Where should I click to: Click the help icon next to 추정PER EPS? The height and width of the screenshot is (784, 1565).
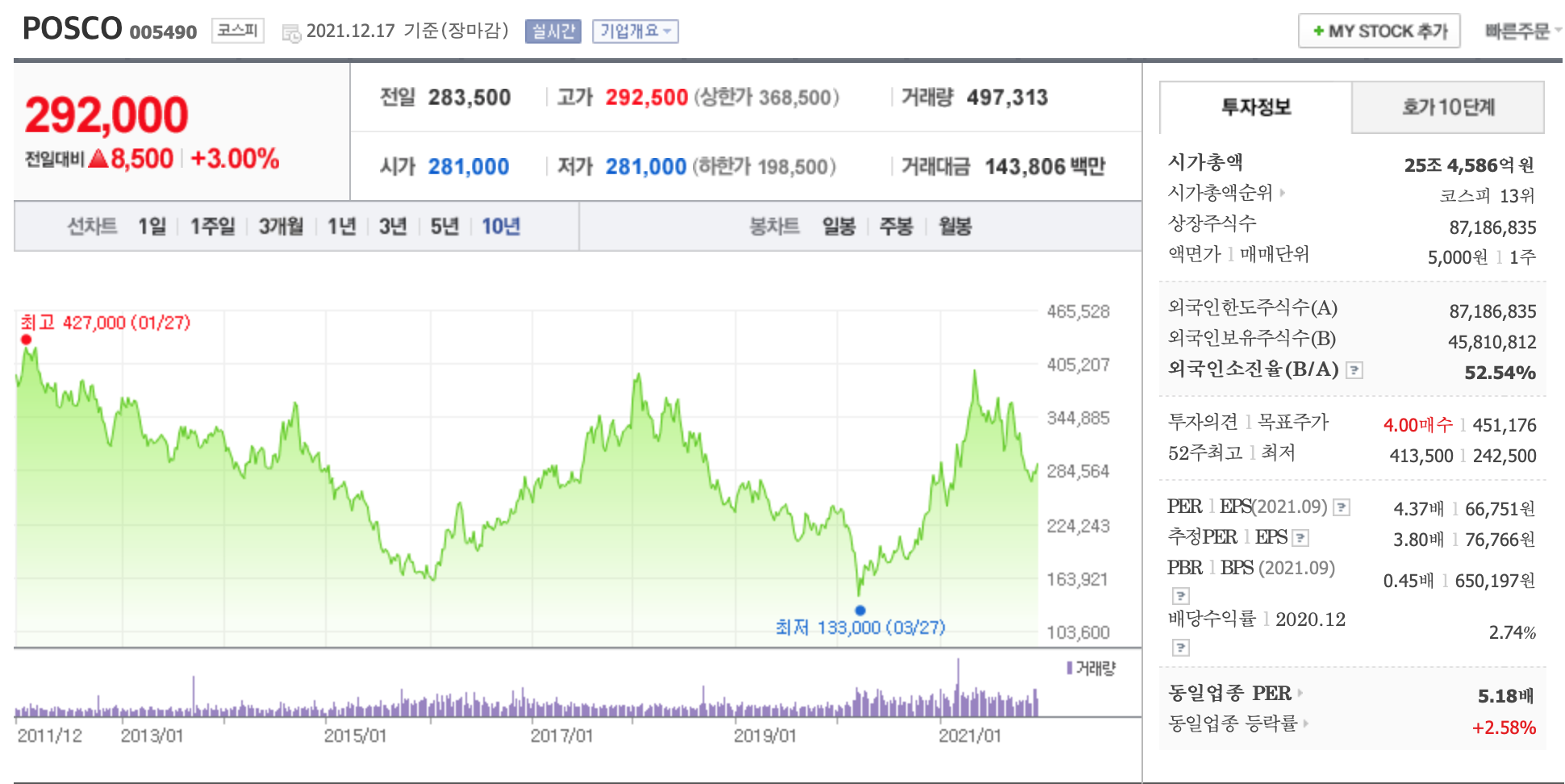click(1300, 538)
